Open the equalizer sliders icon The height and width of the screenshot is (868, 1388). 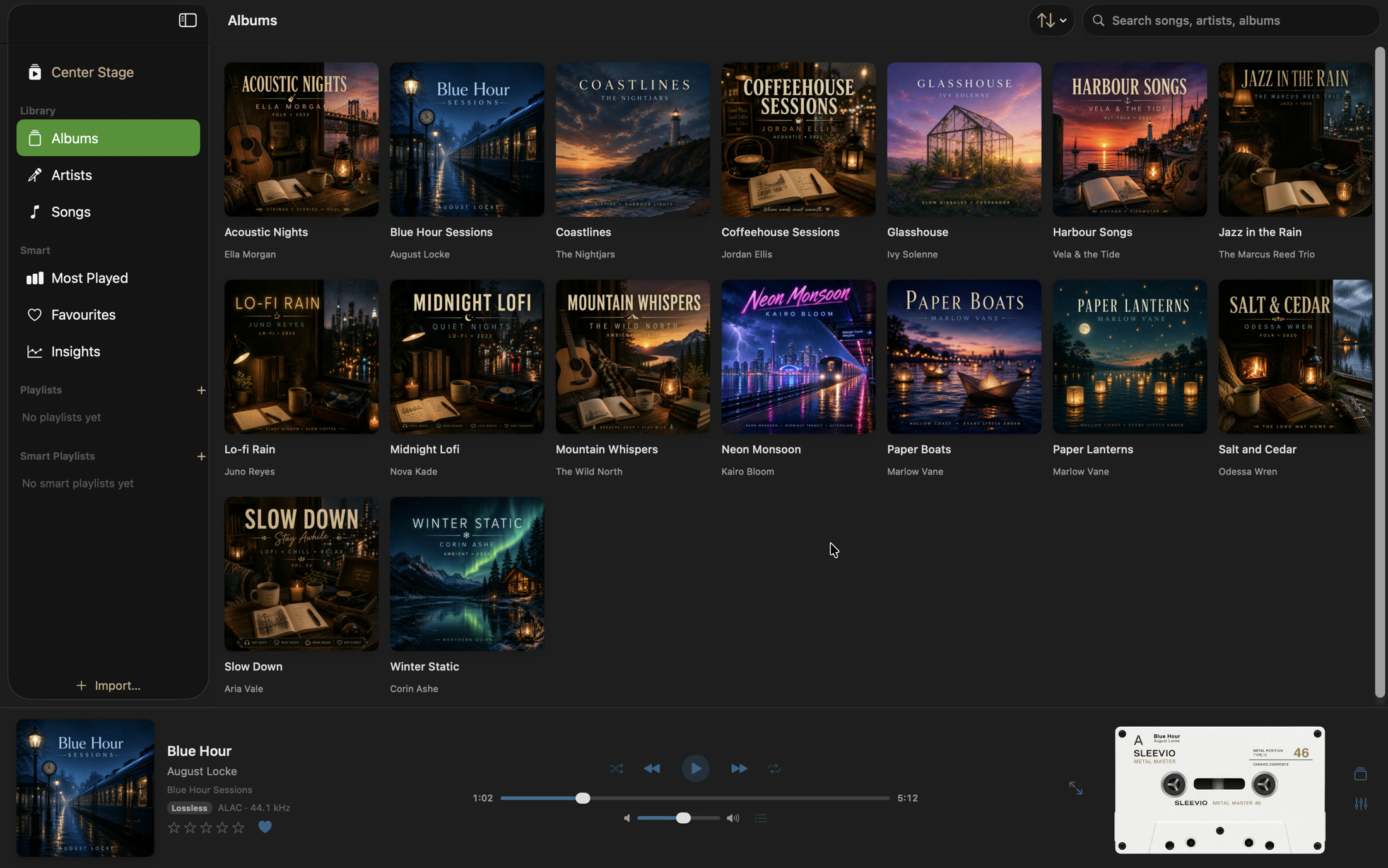pyautogui.click(x=1361, y=804)
